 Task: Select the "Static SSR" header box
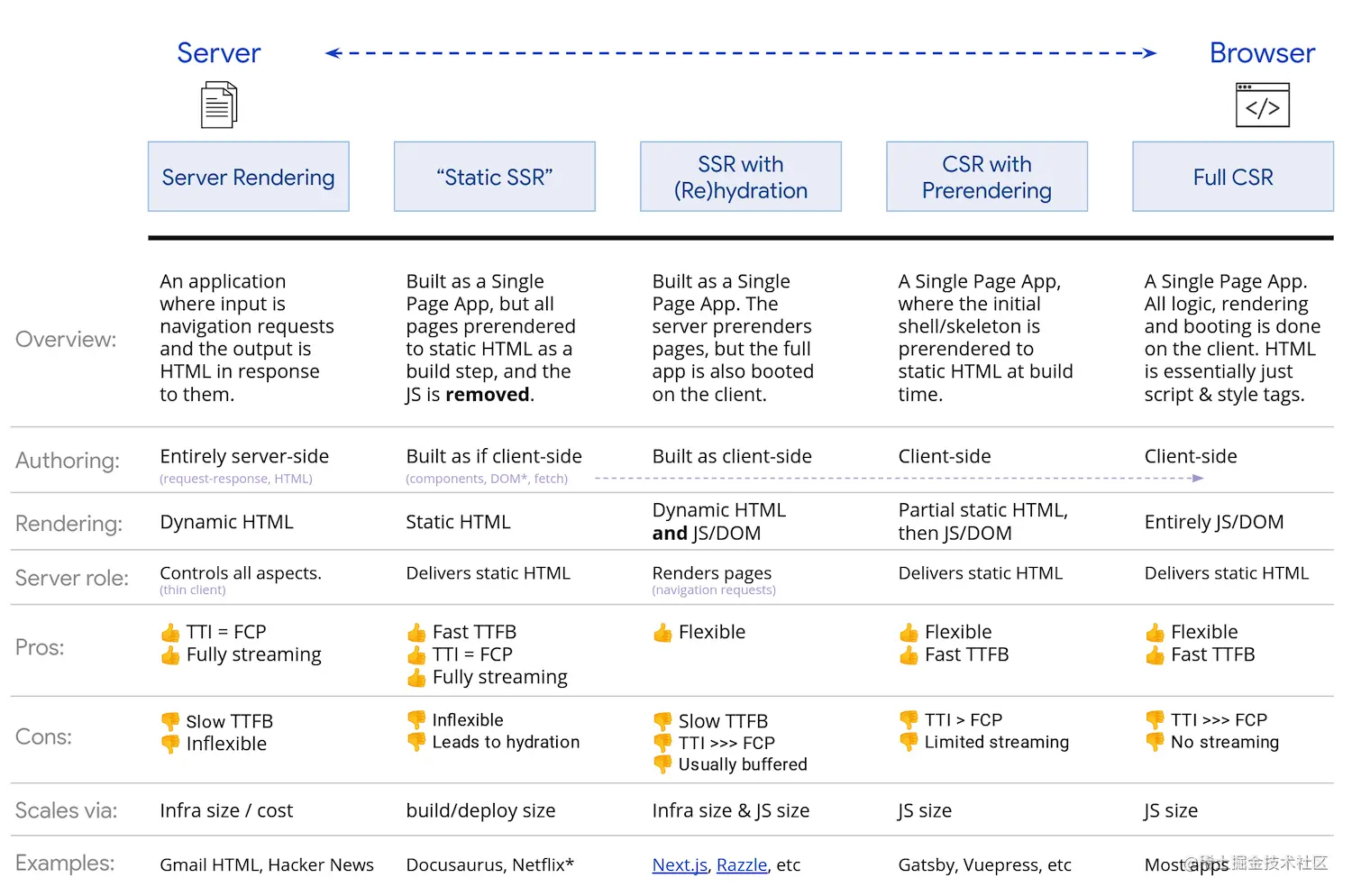[494, 177]
